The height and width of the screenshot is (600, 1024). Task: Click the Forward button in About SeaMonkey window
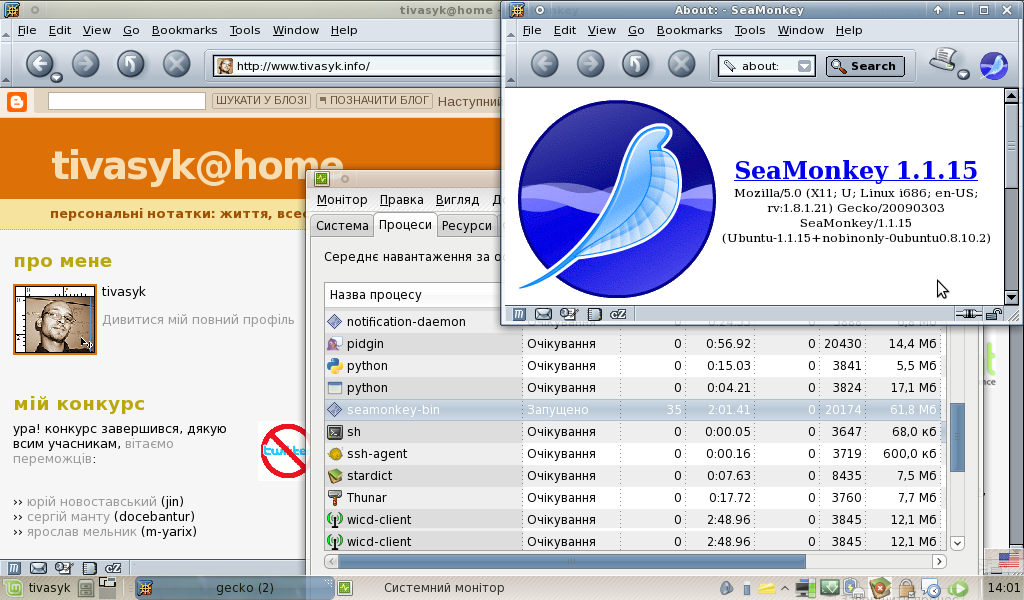(x=590, y=64)
